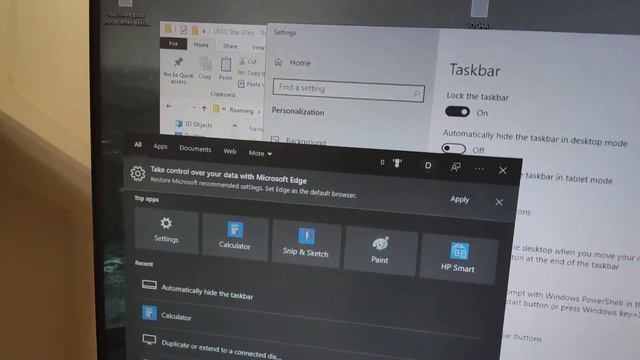Click Back arrow in File Explorer
This screenshot has height=360, width=640.
coord(169,107)
